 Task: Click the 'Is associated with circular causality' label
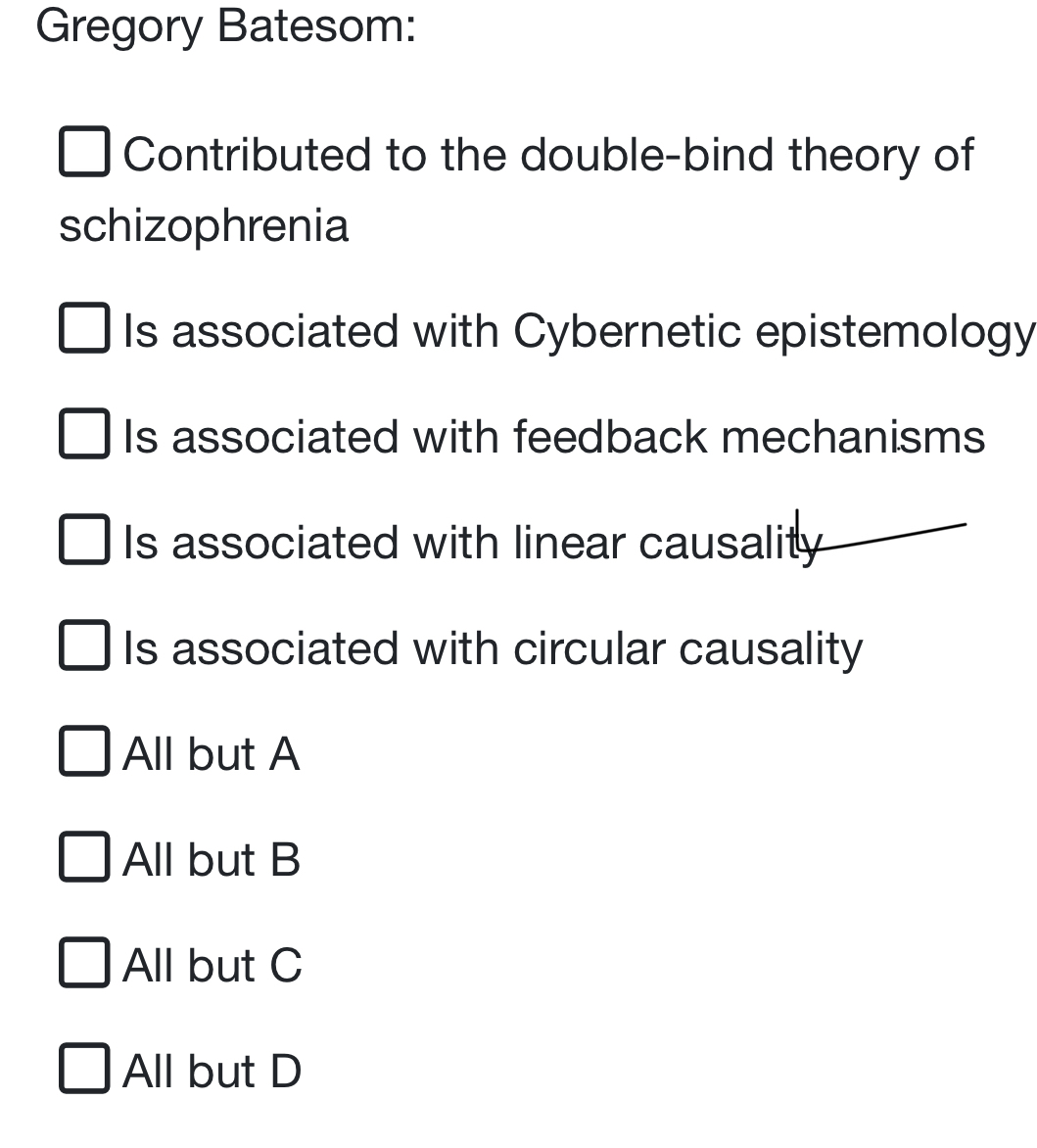[494, 650]
